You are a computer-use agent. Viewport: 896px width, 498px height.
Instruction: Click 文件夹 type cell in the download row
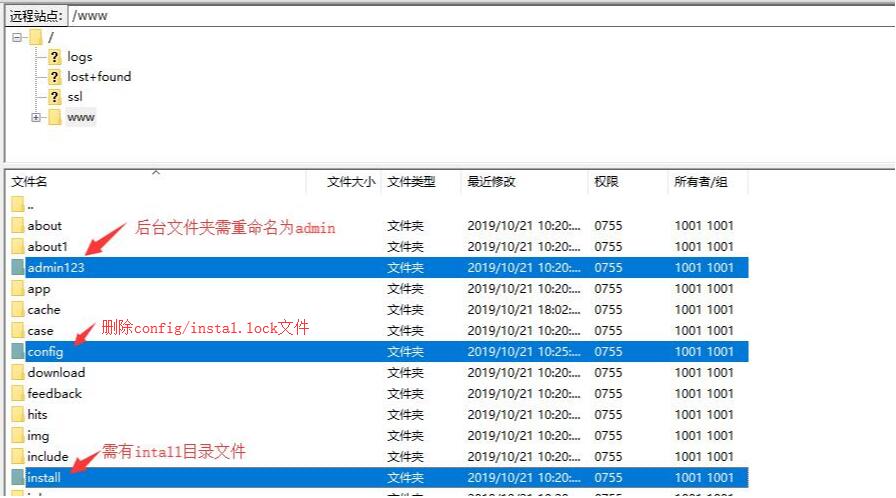[x=405, y=373]
